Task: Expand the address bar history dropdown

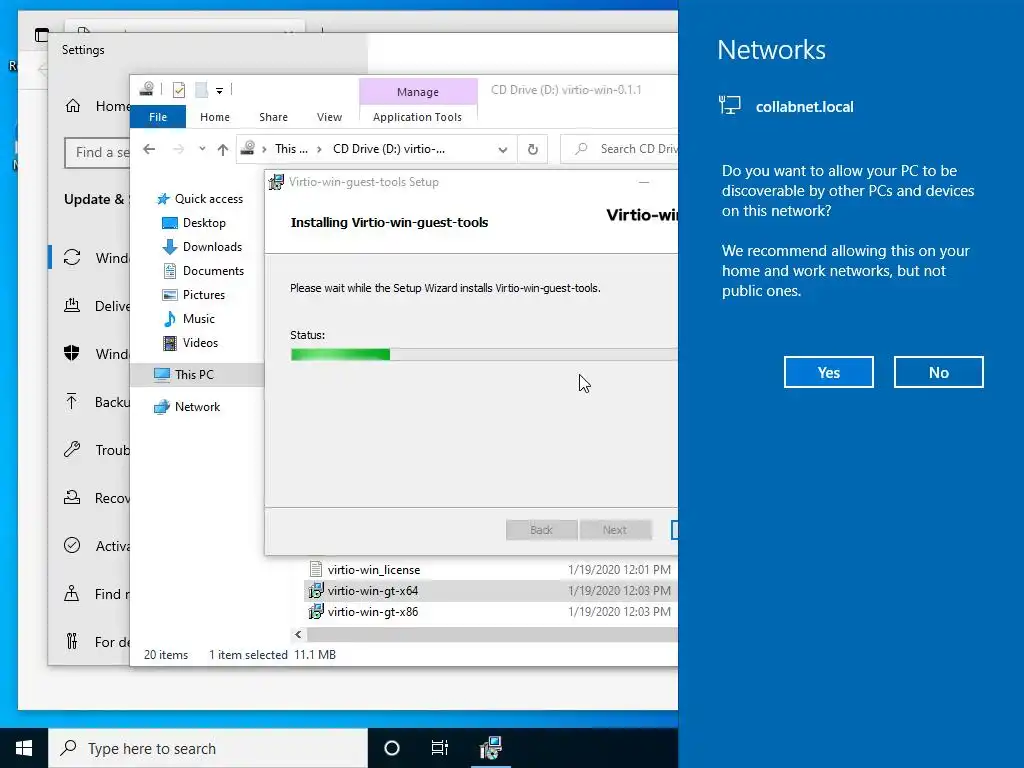Action: (x=502, y=150)
